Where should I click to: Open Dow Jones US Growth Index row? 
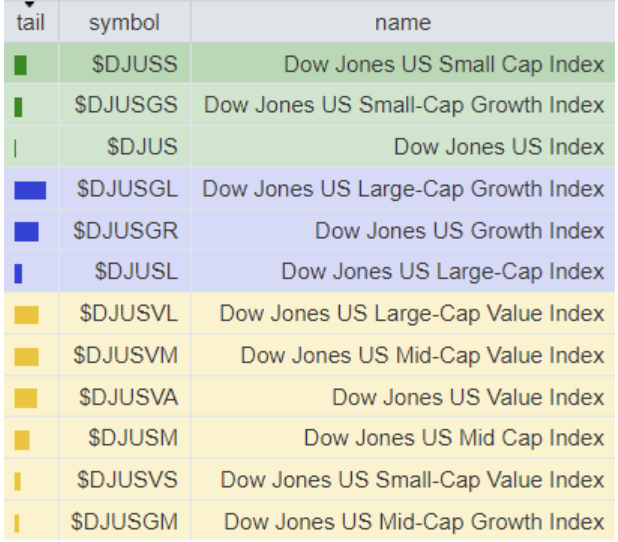pyautogui.click(x=459, y=231)
